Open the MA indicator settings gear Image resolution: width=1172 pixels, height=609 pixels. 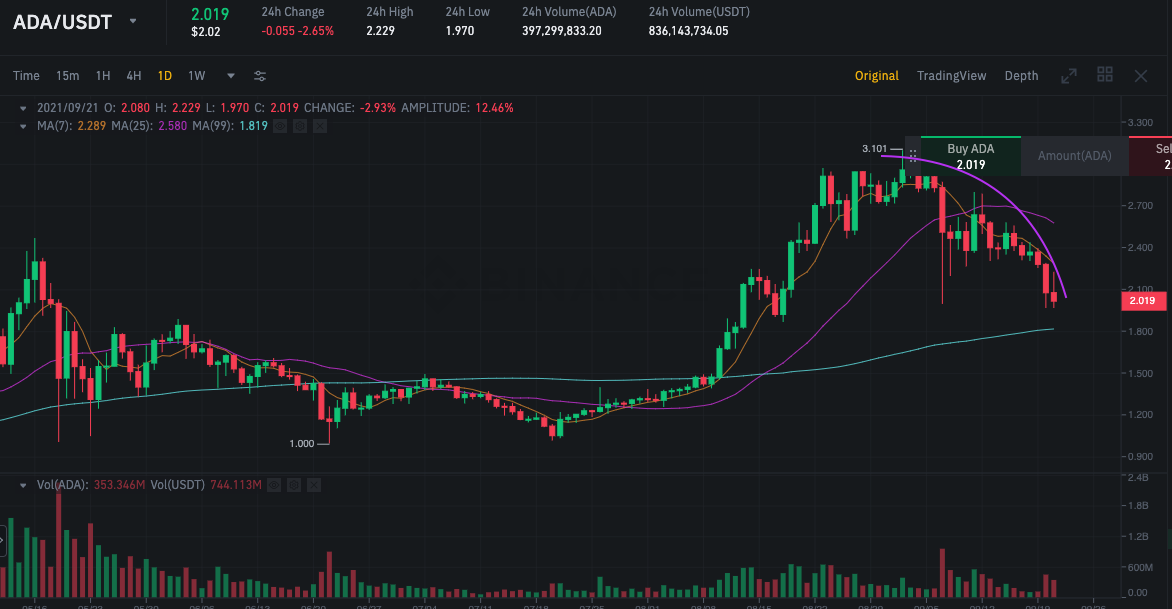[300, 126]
